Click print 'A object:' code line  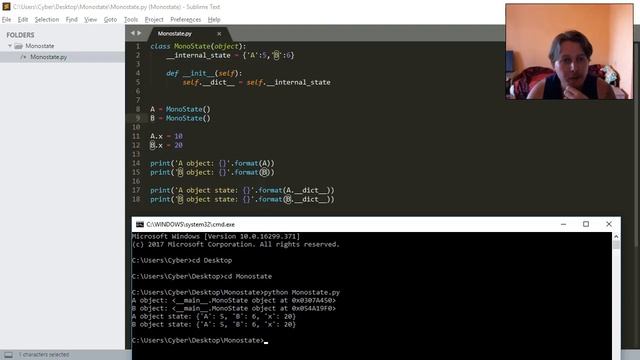[x=212, y=163]
